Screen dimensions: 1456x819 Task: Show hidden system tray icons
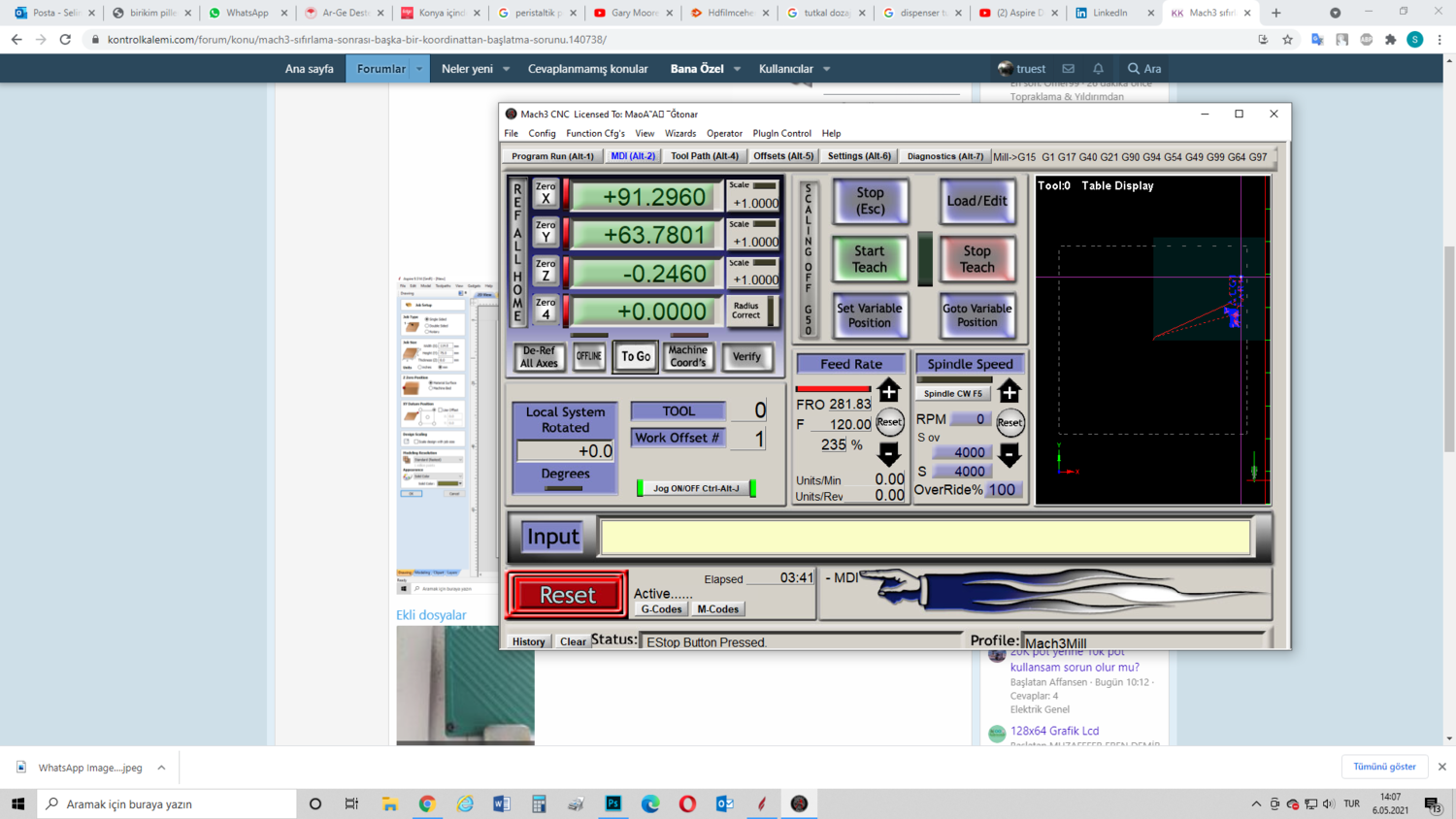[x=1256, y=803]
